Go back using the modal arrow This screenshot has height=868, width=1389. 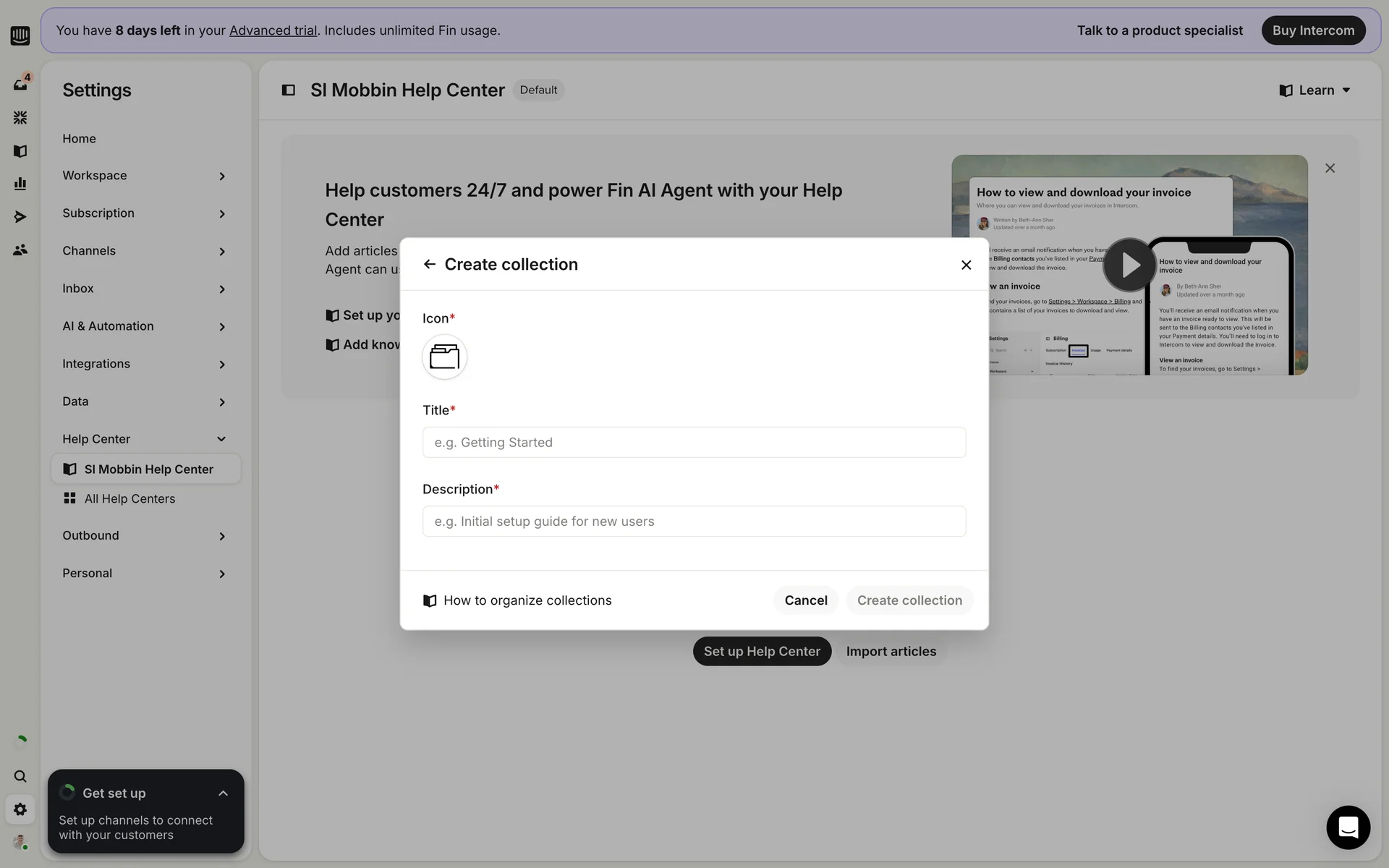[x=430, y=265]
